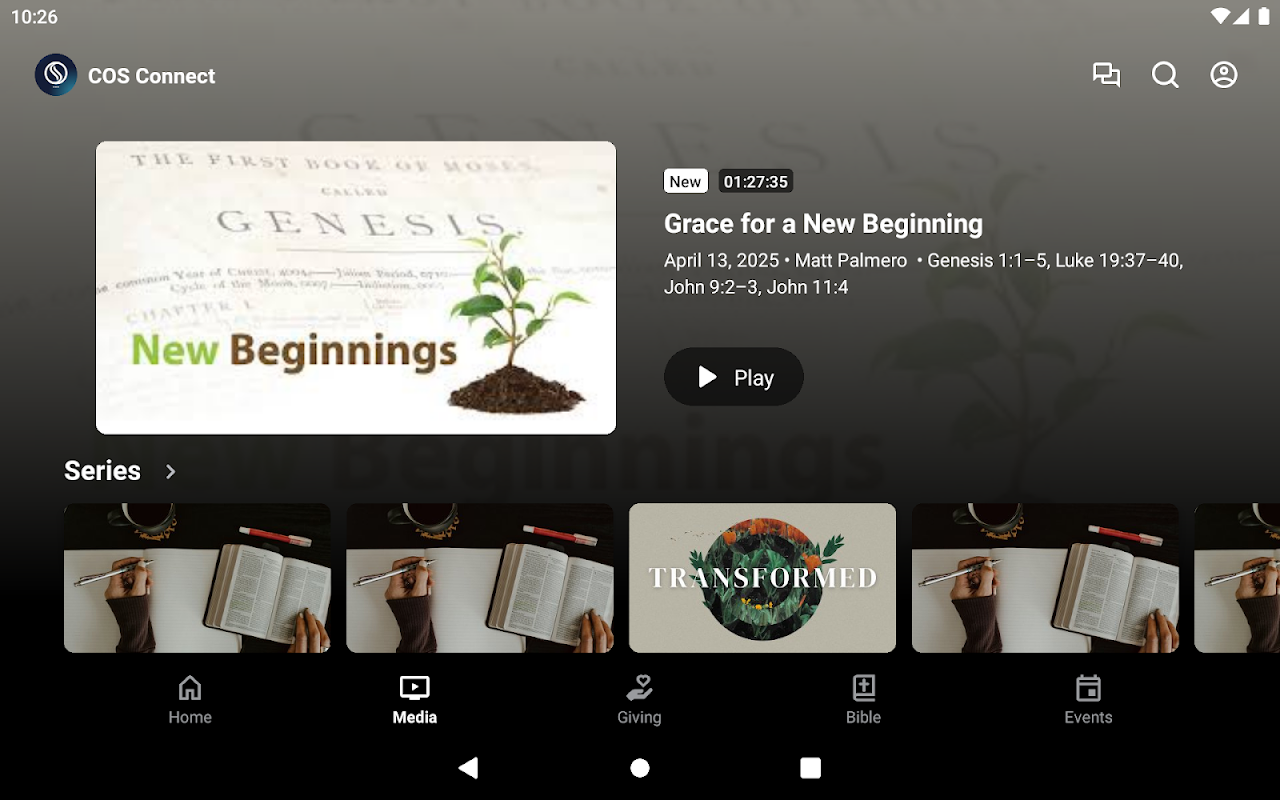Open the first series Bible-study thumbnail
The width and height of the screenshot is (1280, 800).
(x=197, y=578)
